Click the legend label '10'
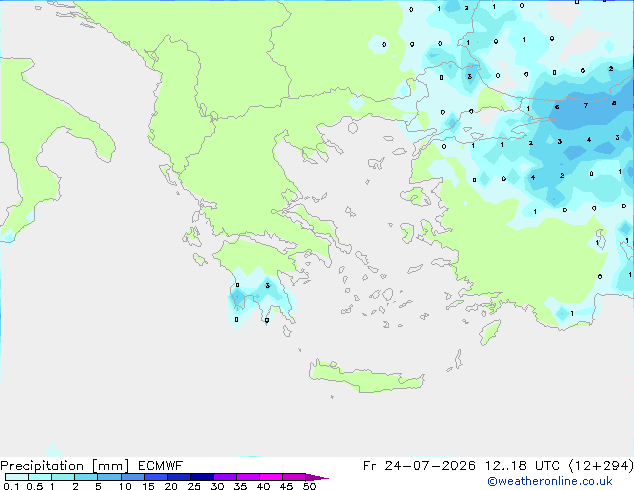Screen dimensions: 634x490 125,486
